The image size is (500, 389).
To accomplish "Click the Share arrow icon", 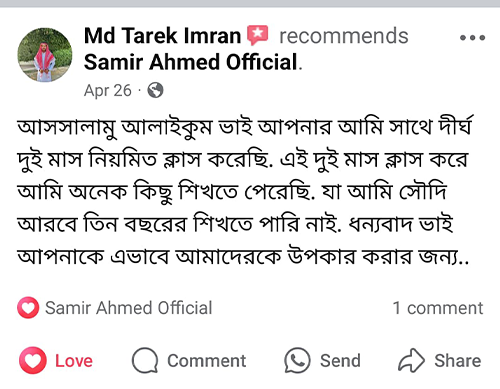I will 411,360.
